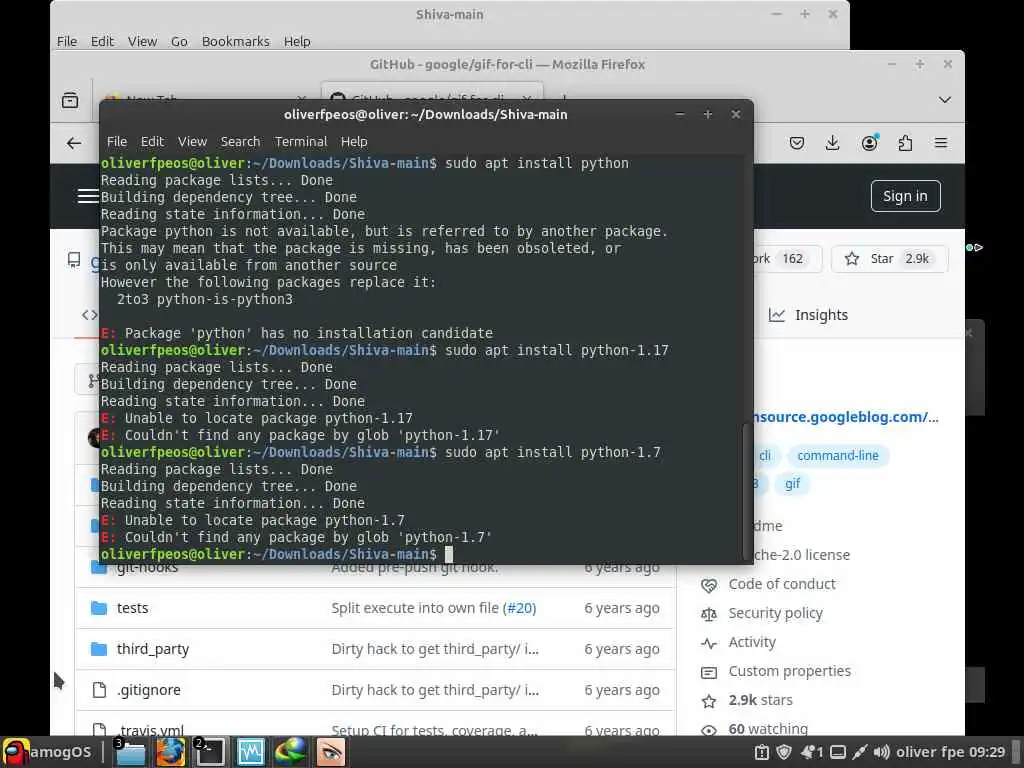Open Firefox downloads arrow icon
The height and width of the screenshot is (768, 1024).
pyautogui.click(x=833, y=143)
